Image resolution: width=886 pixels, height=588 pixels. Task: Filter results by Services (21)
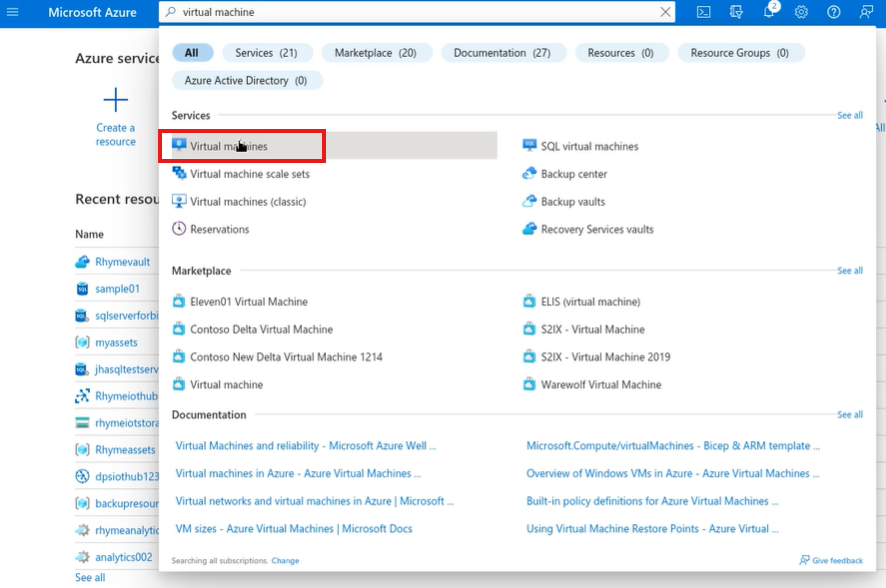[x=266, y=53]
